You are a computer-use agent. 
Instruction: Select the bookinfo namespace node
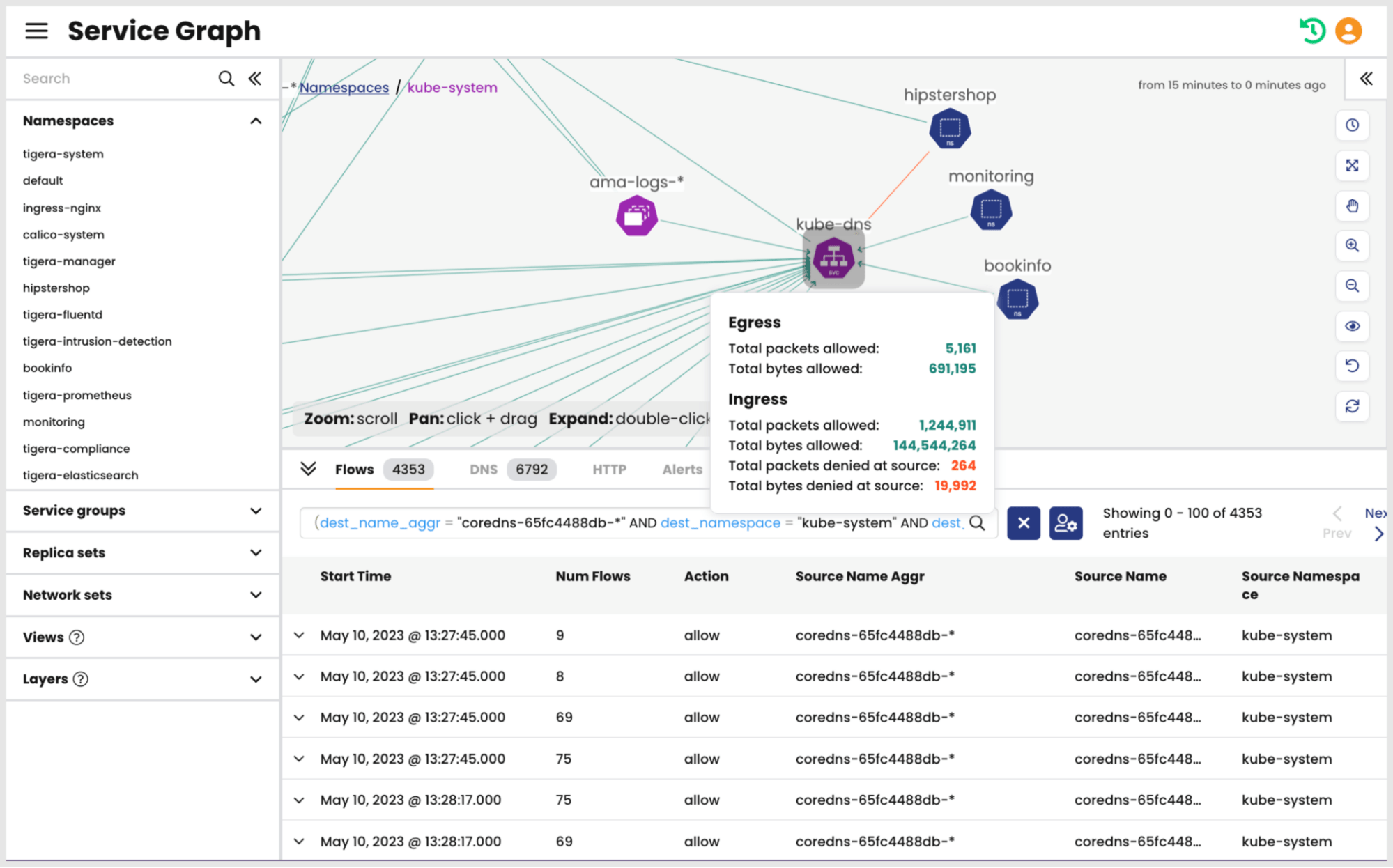pos(1017,300)
